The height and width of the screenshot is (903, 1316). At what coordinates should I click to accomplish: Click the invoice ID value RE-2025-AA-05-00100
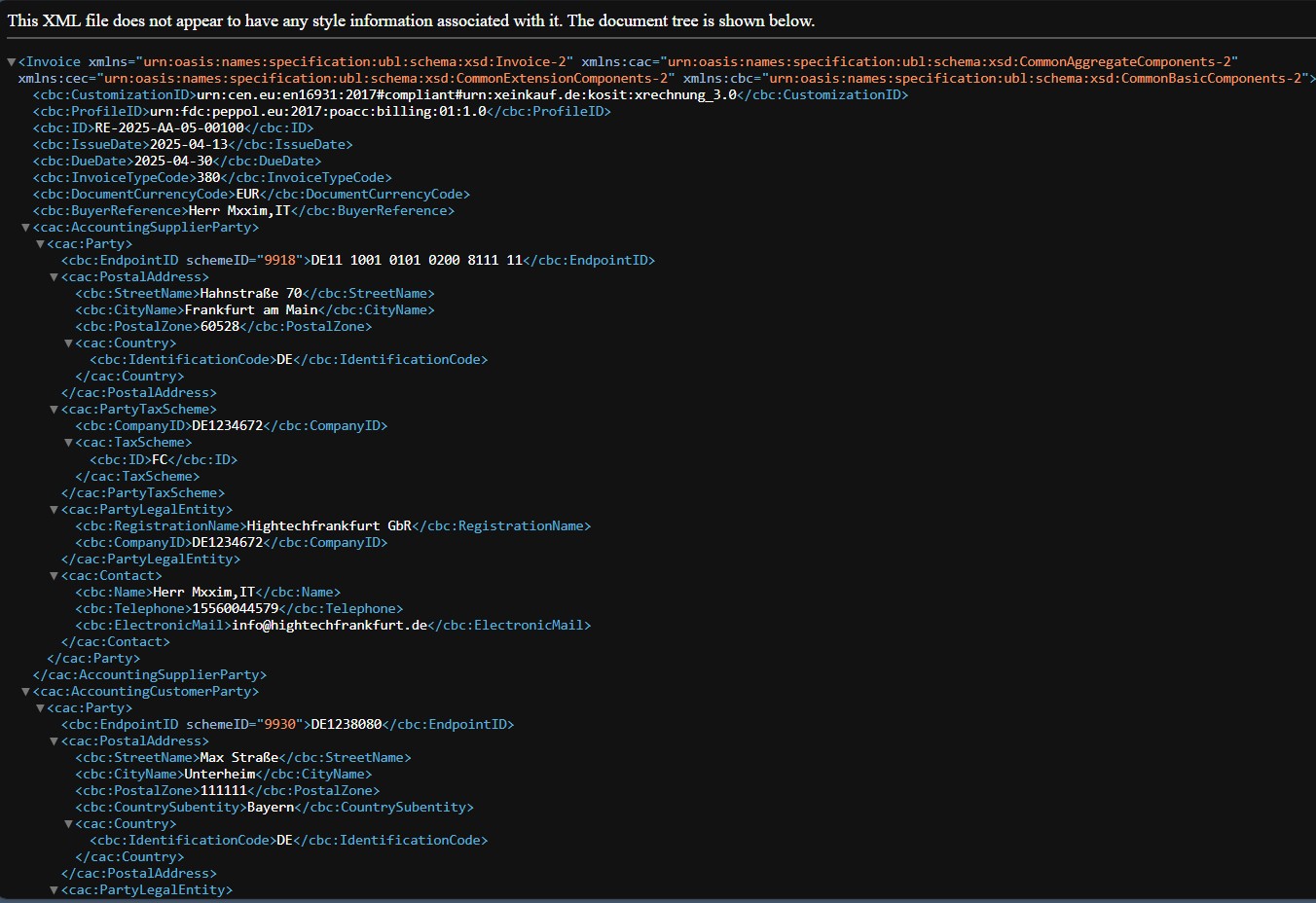169,127
